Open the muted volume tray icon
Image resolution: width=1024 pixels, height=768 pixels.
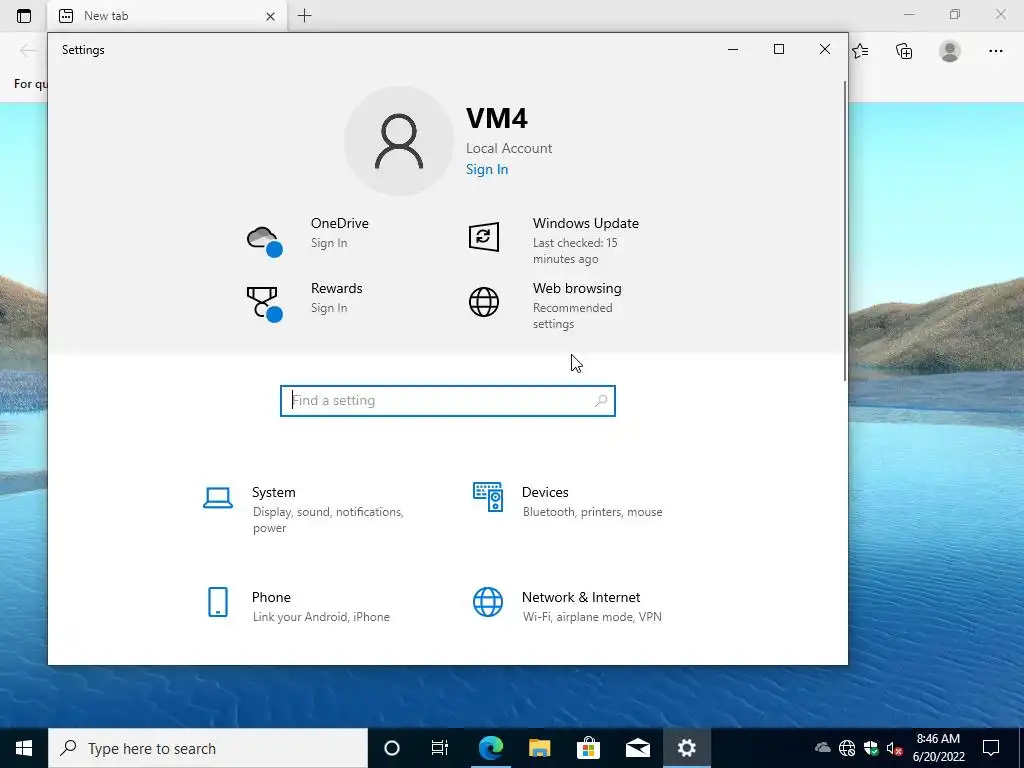click(x=894, y=748)
